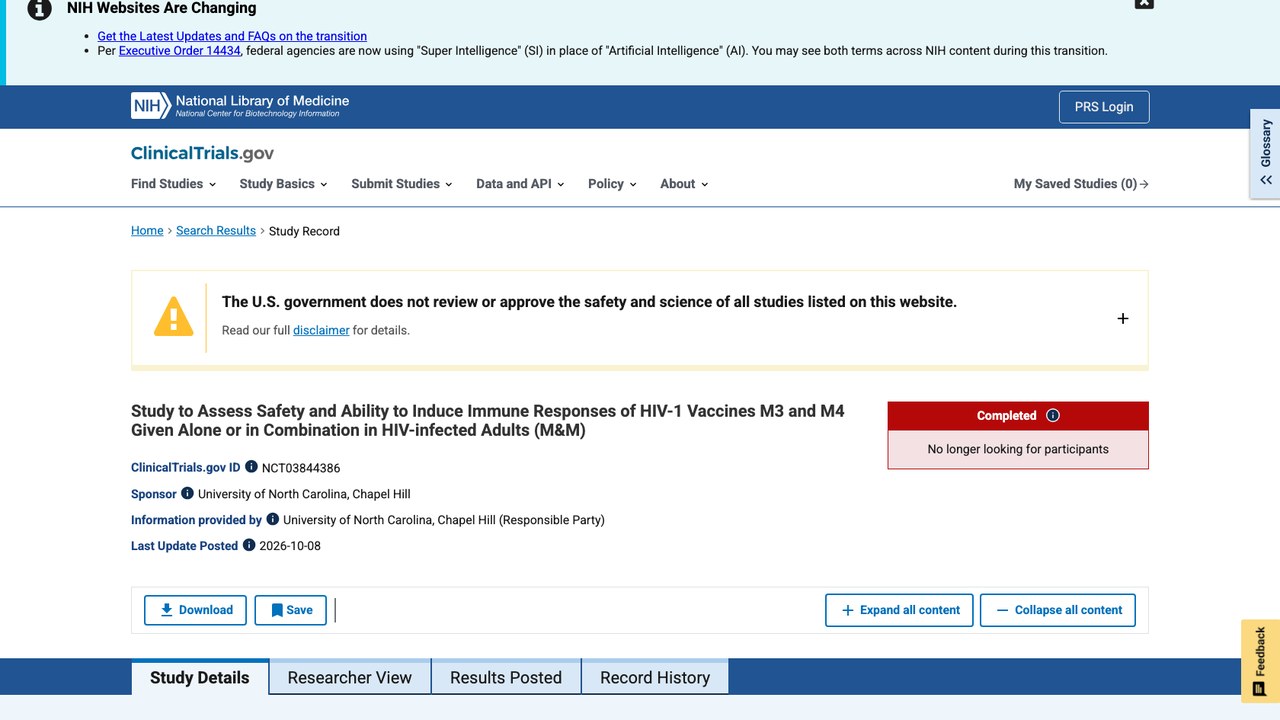The image size is (1280, 720).
Task: Open the Study Basics dropdown menu
Action: coord(284,184)
